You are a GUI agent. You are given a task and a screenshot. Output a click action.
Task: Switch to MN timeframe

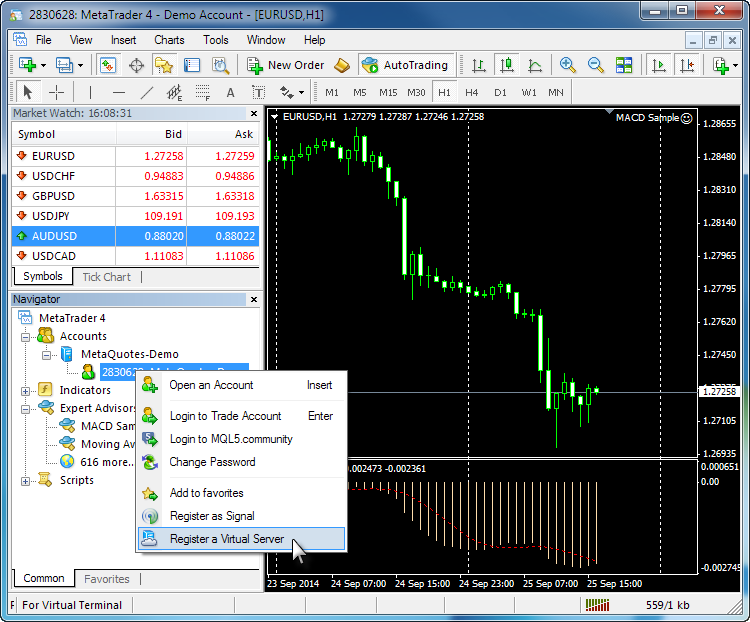point(556,92)
